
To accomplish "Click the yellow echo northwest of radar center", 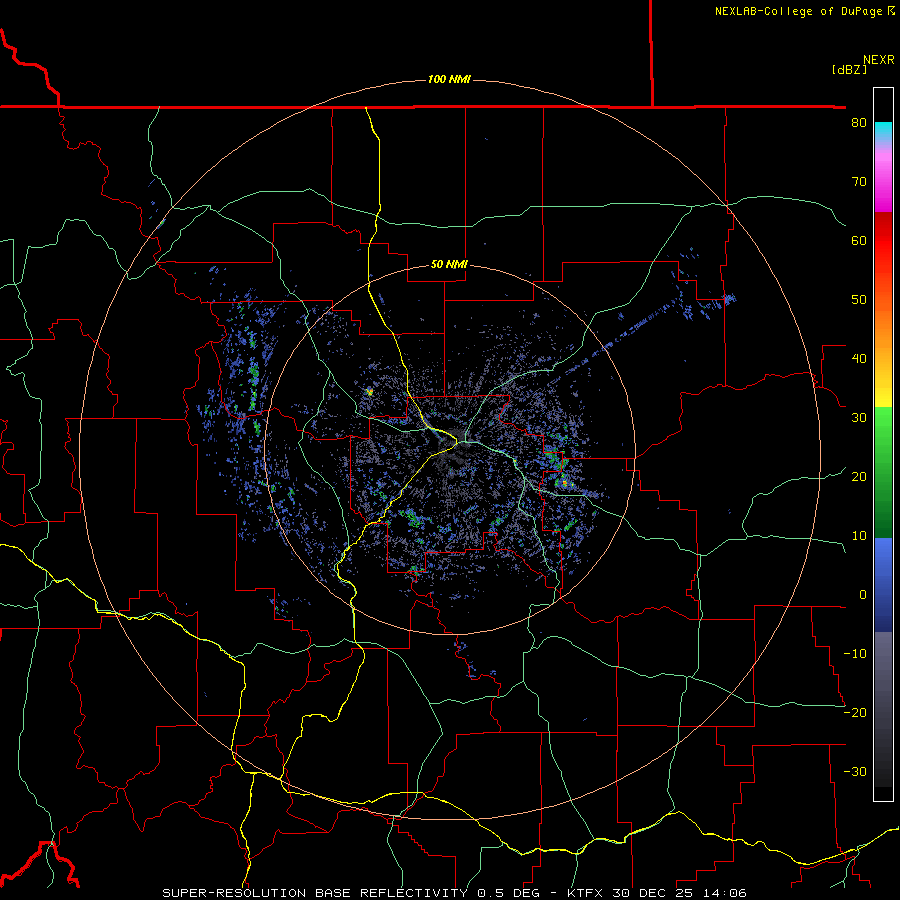I will pos(369,392).
